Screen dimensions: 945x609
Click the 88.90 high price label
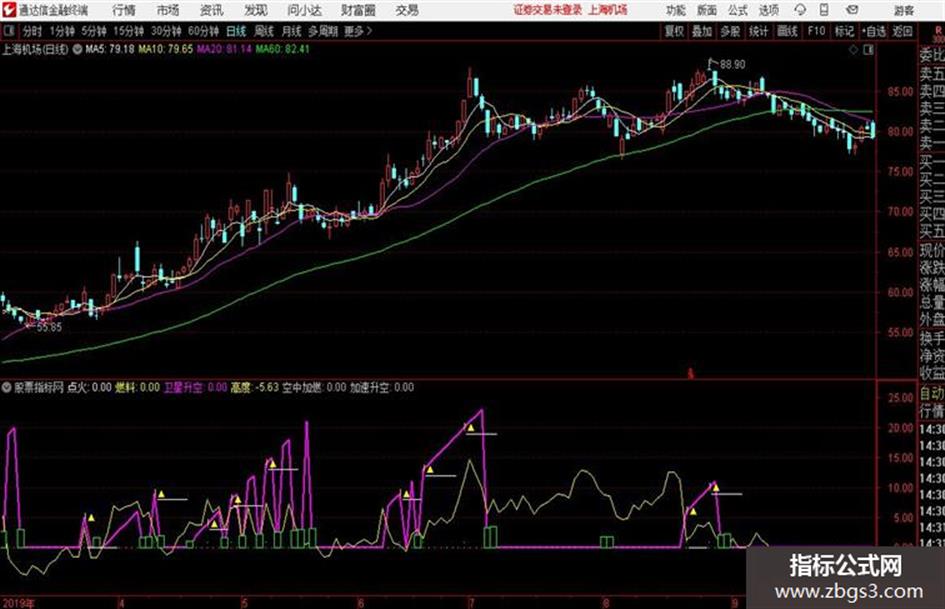[x=732, y=64]
